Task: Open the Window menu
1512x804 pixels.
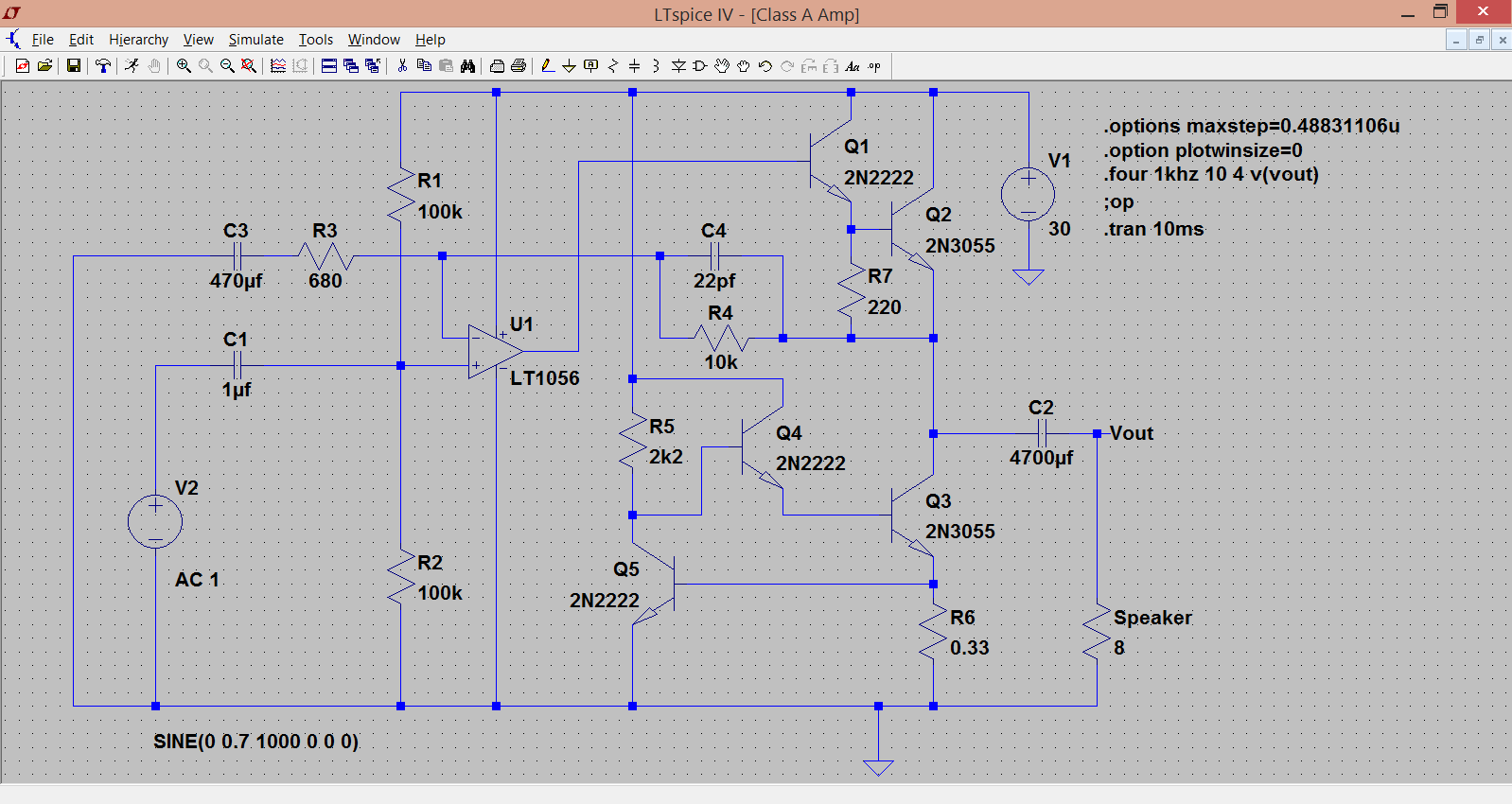Action: tap(374, 40)
